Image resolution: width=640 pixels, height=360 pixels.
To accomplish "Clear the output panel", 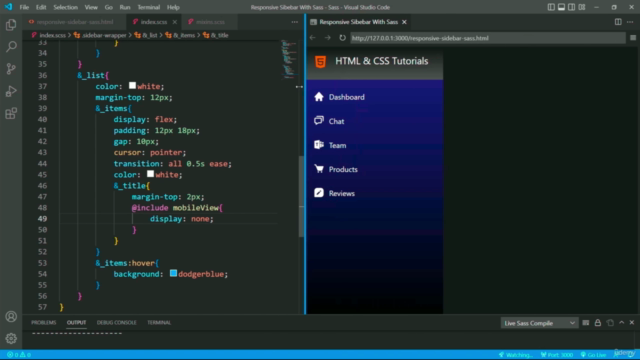I will 586,323.
